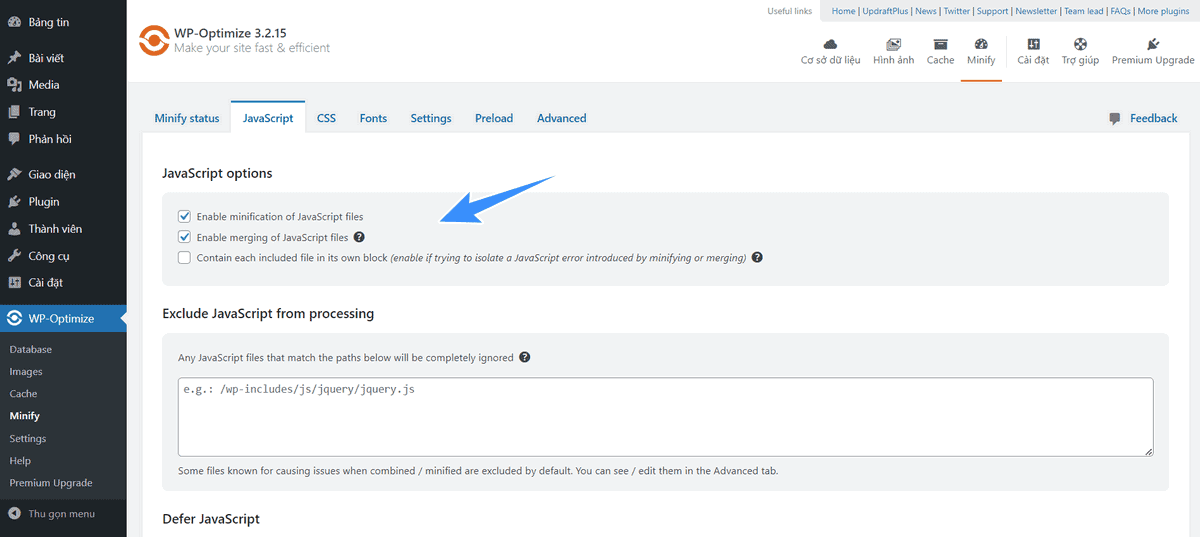The image size is (1200, 537).
Task: Open the Twitter useful link
Action: [957, 11]
